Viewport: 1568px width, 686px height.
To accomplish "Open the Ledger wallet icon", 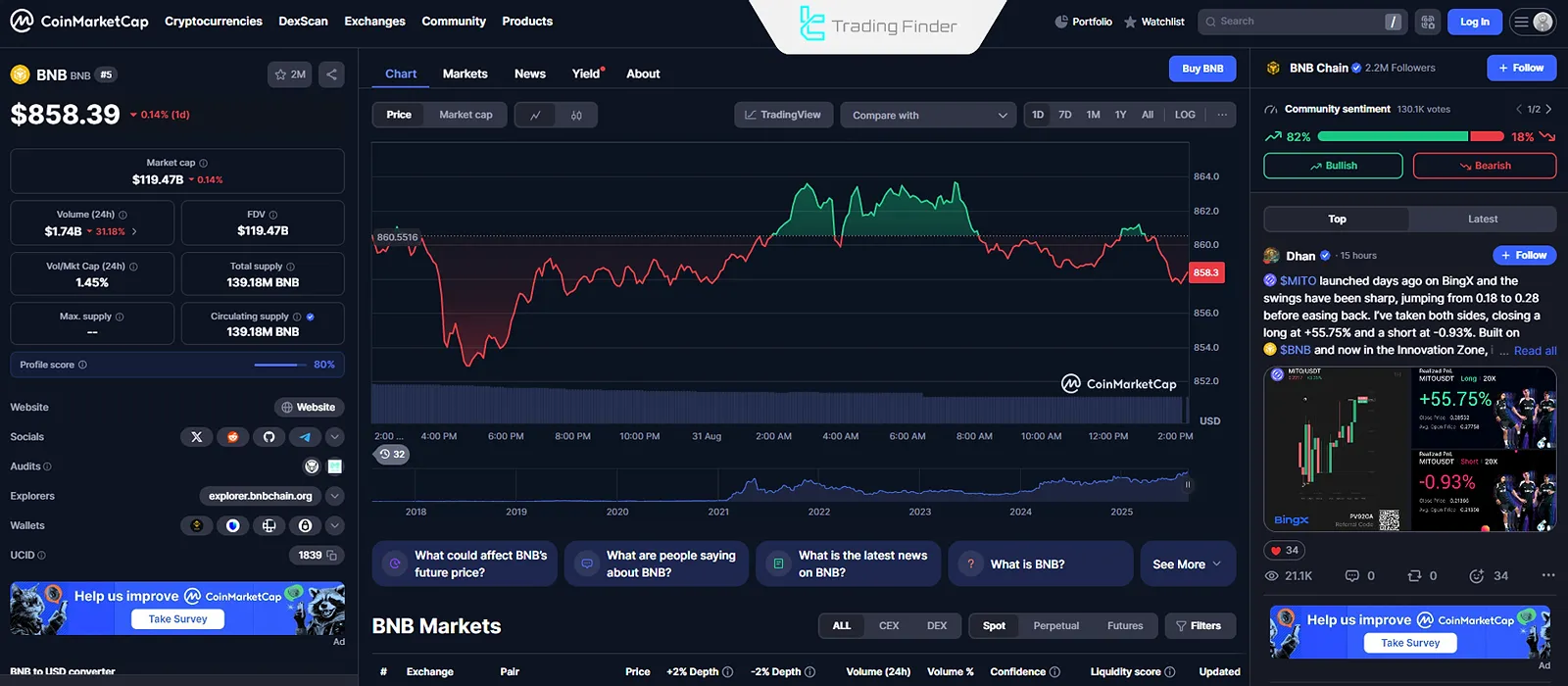I will click(x=269, y=526).
